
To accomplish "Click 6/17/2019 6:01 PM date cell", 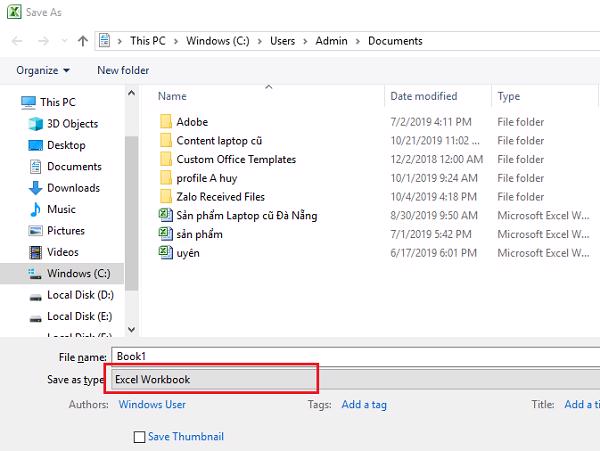I will (434, 253).
